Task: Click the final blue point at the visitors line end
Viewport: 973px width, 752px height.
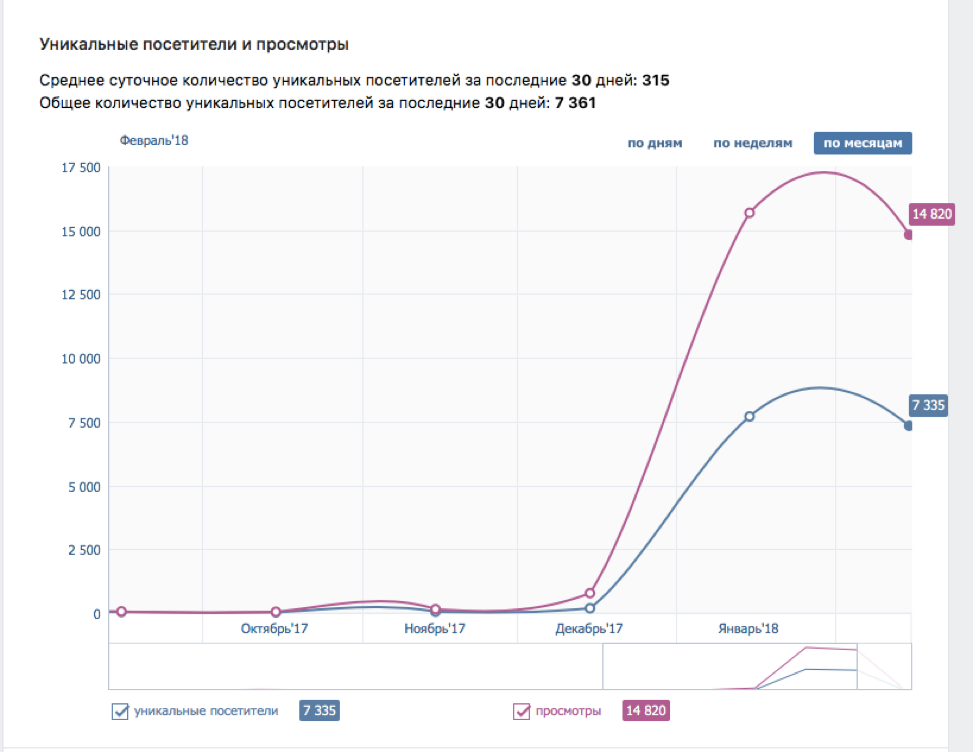Action: point(908,426)
